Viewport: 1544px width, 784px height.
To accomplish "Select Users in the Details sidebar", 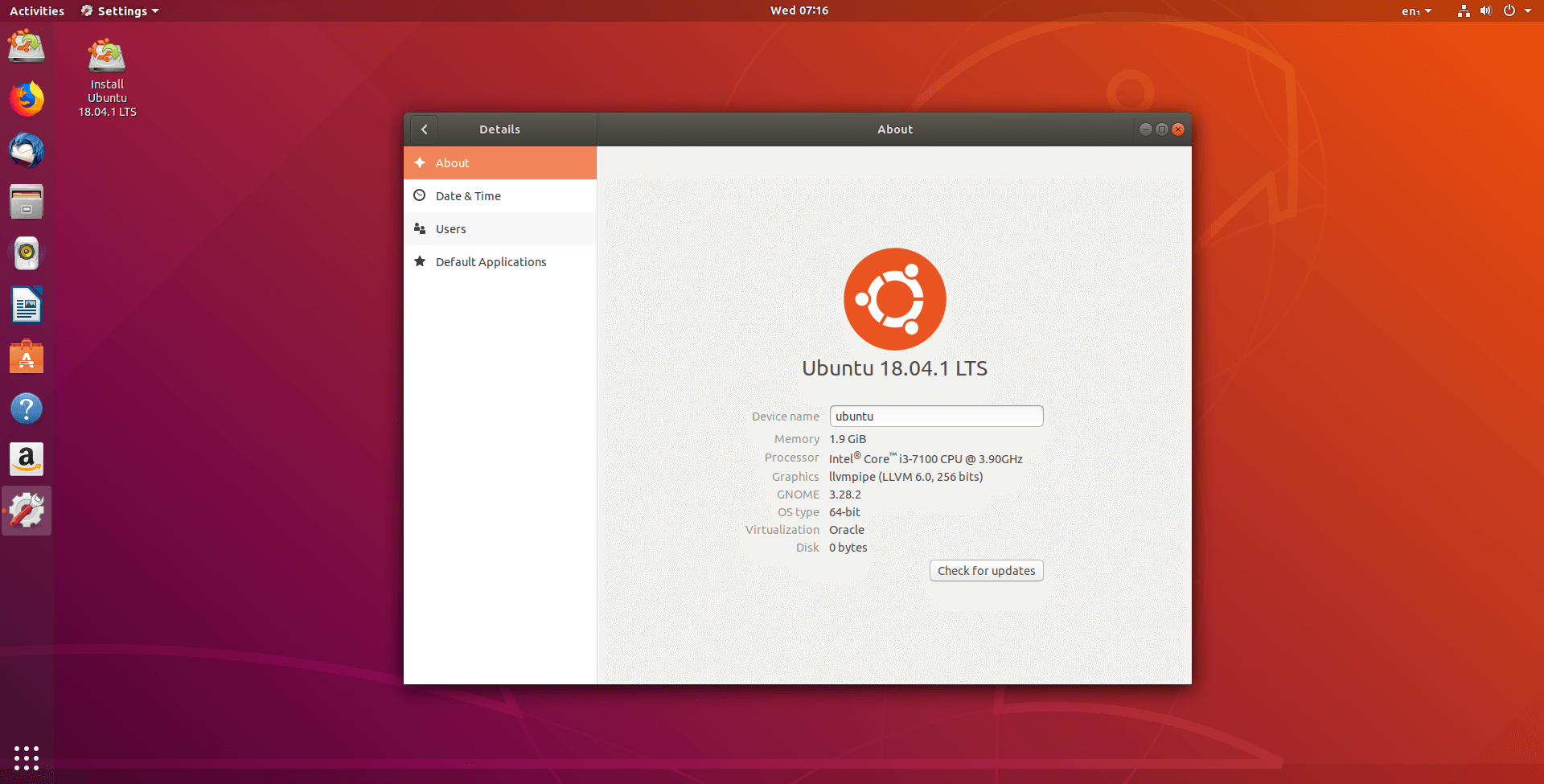I will (x=500, y=228).
